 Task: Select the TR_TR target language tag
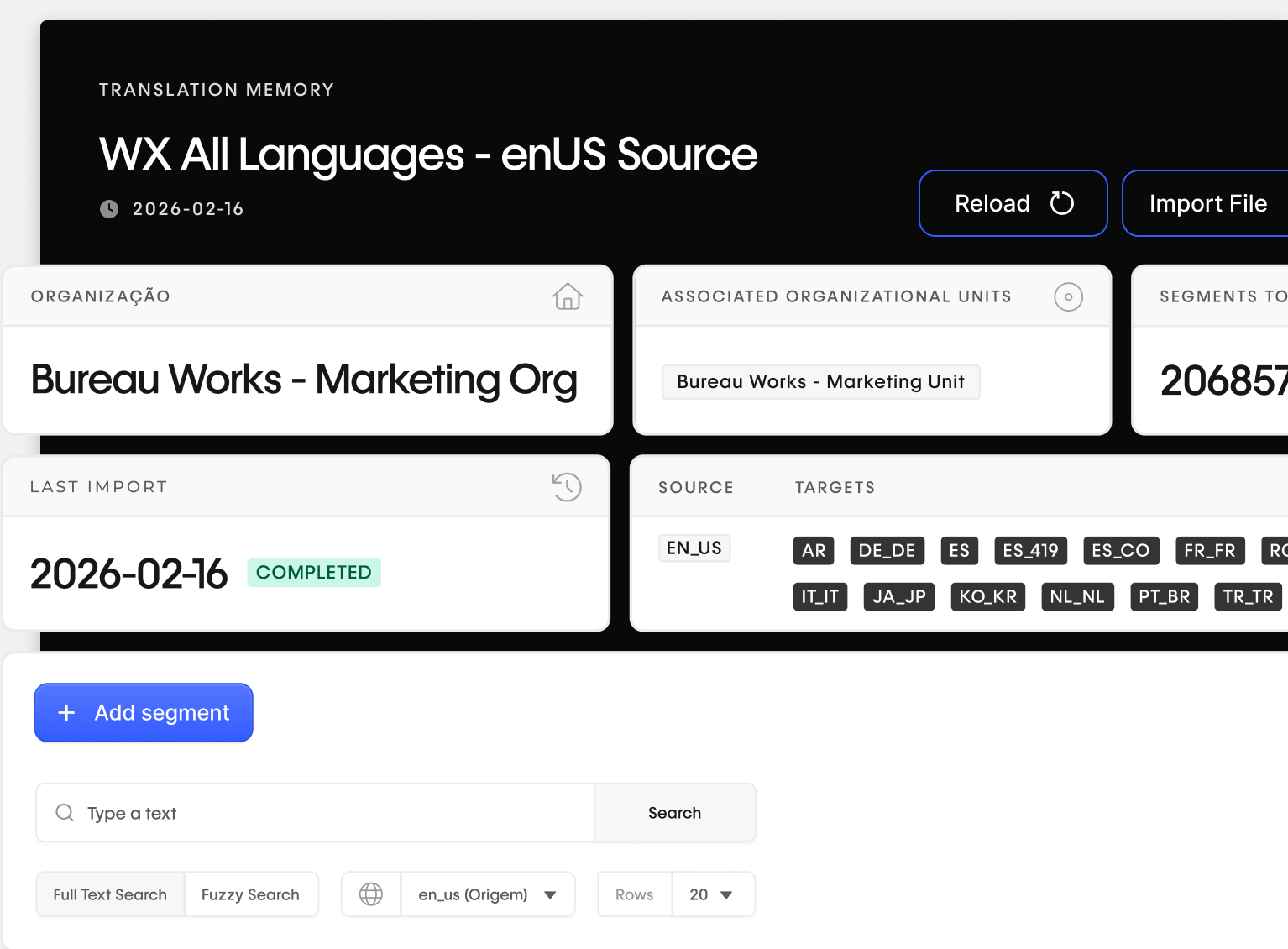tap(1249, 597)
